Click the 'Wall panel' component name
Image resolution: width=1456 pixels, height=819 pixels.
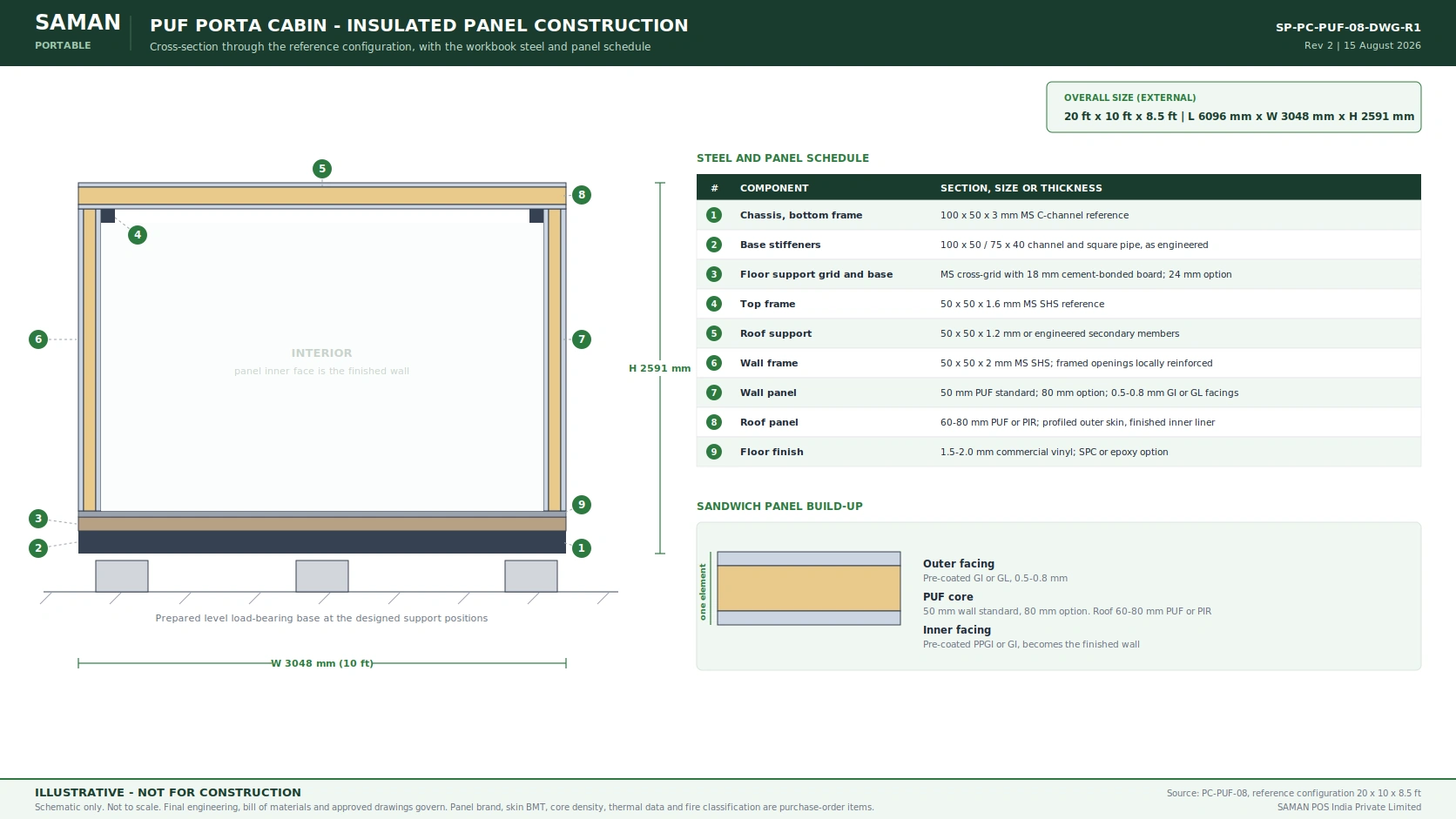pos(768,393)
